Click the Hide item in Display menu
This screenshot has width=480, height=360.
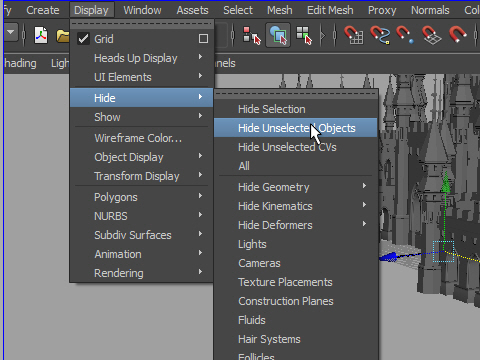(x=141, y=98)
